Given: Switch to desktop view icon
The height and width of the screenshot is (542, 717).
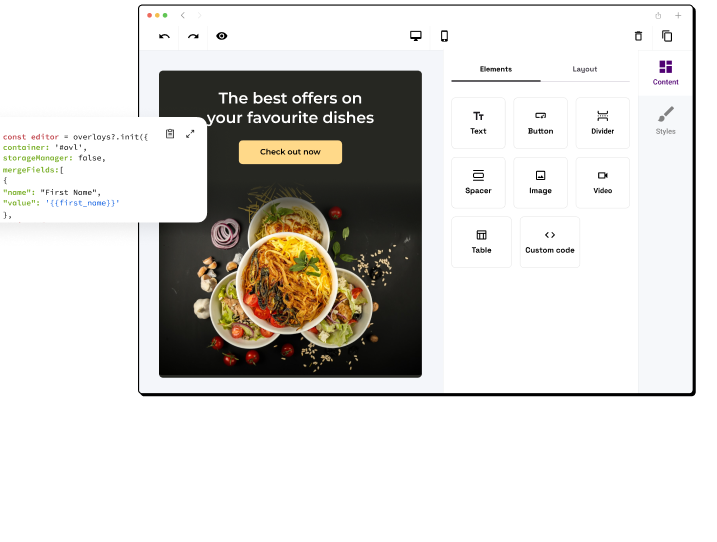Looking at the screenshot, I should [416, 36].
